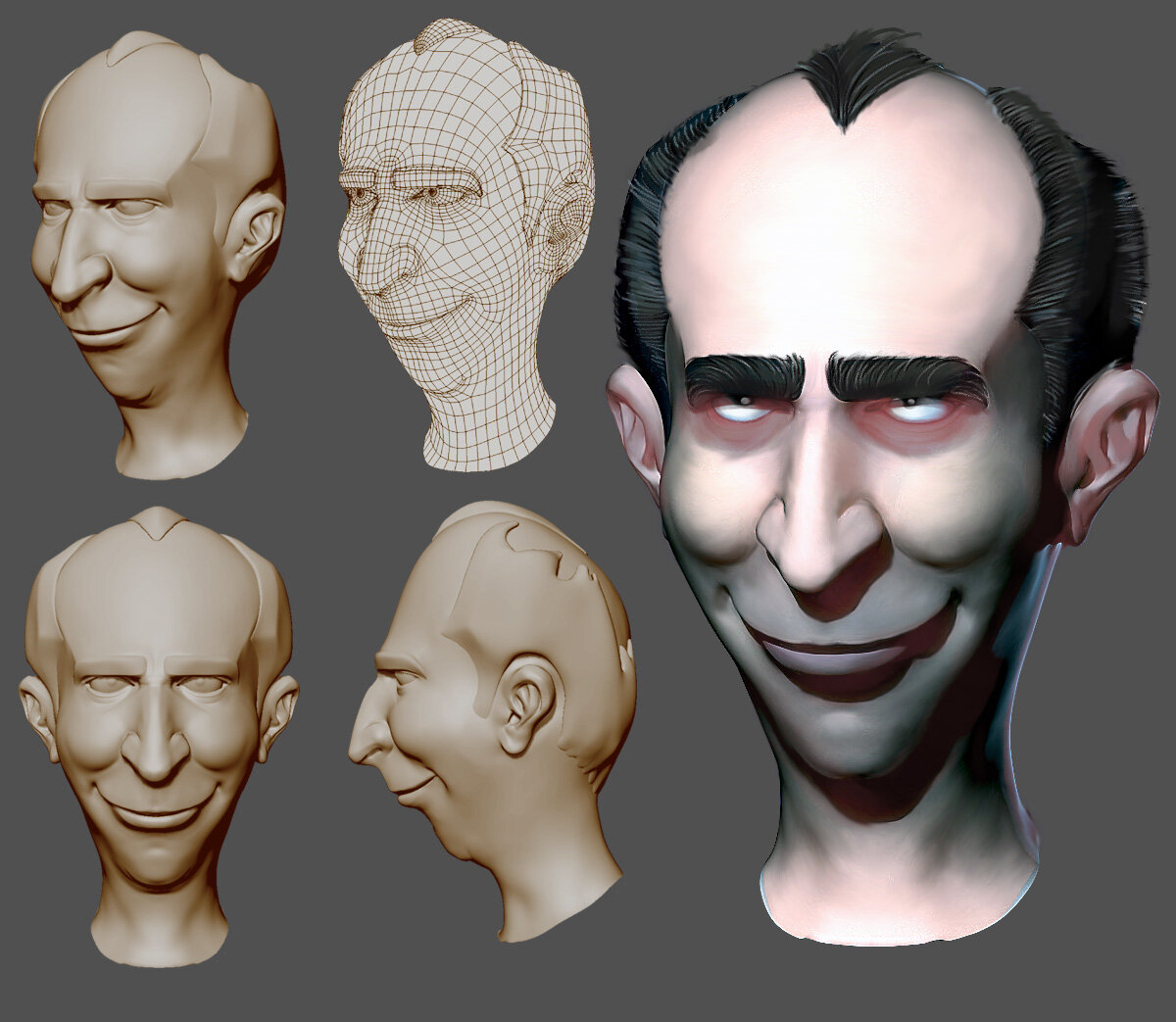Select the side profile clay head
This screenshot has height=1022, width=1176.
coord(493,722)
